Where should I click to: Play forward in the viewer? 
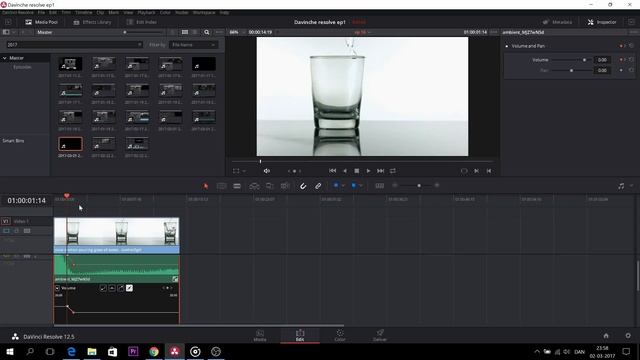click(368, 171)
